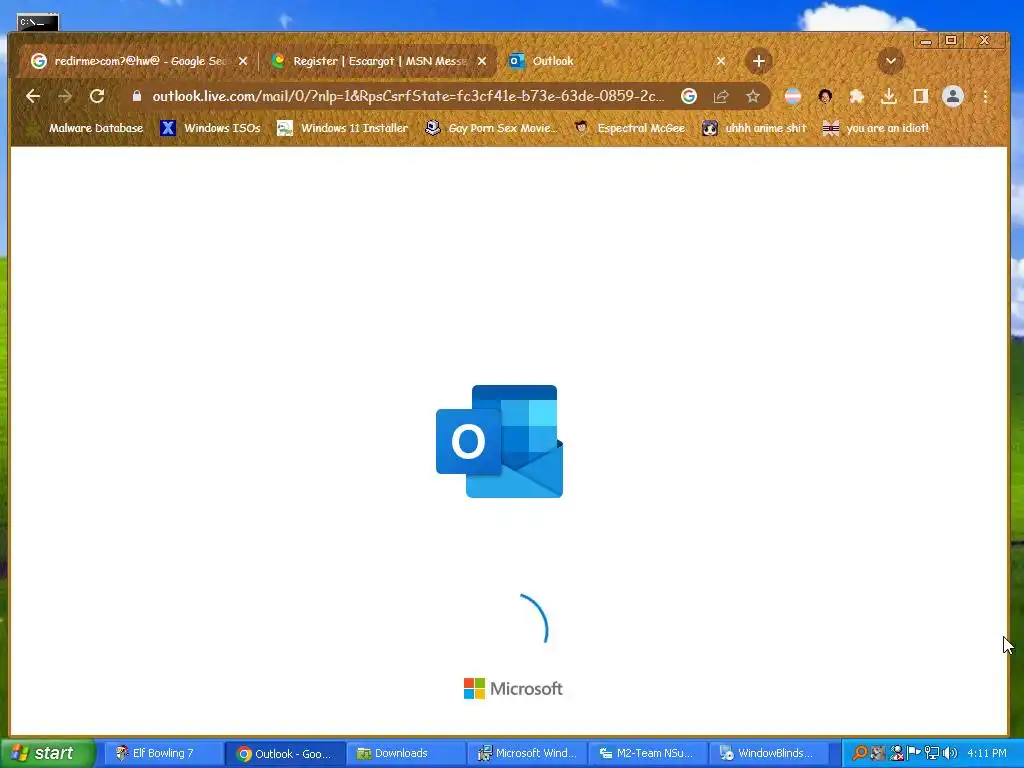
Task: Click the network connection tray icon
Action: (x=933, y=754)
